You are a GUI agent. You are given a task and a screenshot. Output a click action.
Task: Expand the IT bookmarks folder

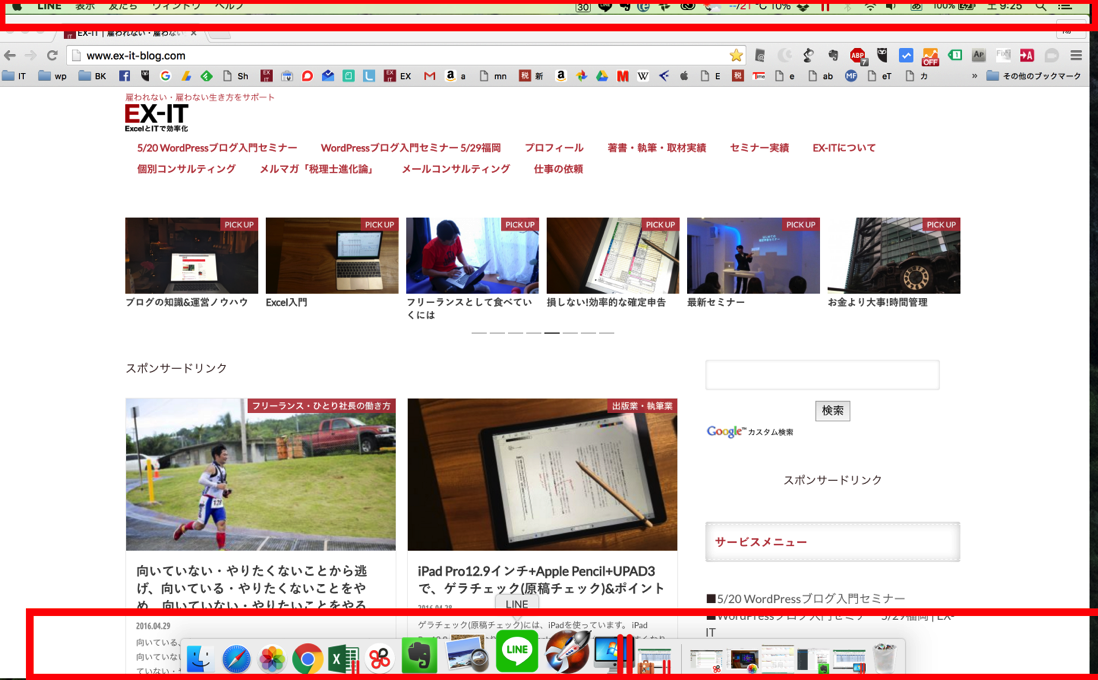click(15, 76)
